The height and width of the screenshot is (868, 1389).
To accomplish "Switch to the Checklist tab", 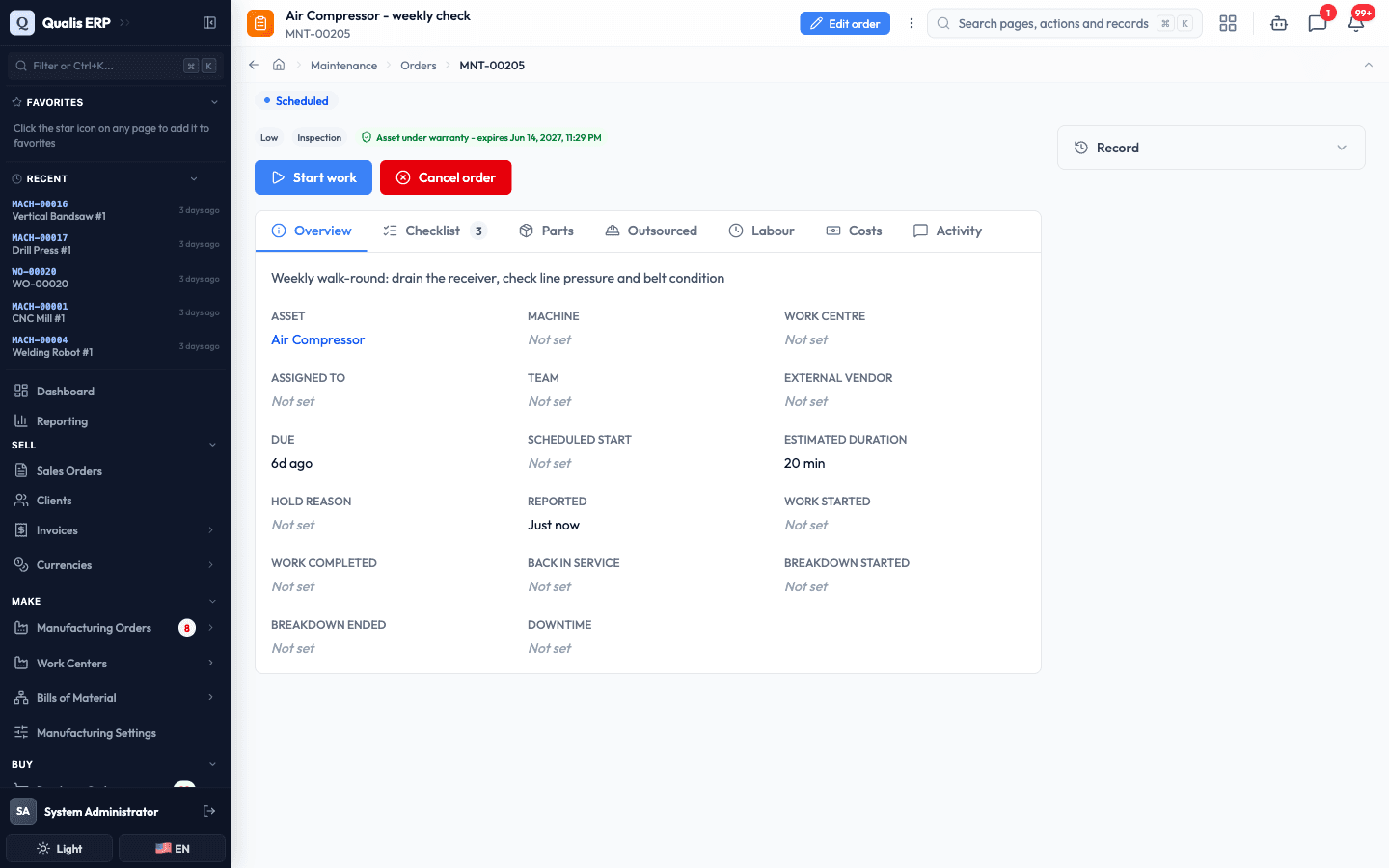I will tap(434, 231).
